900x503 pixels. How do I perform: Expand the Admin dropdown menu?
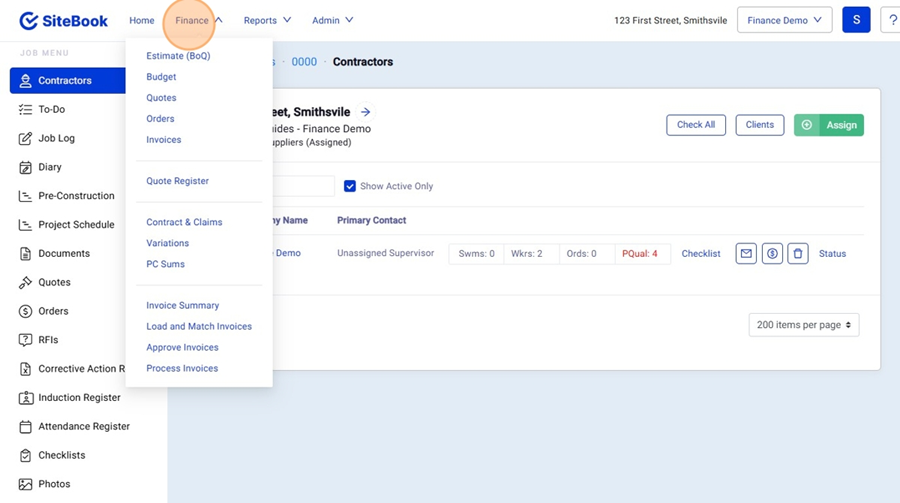[332, 20]
